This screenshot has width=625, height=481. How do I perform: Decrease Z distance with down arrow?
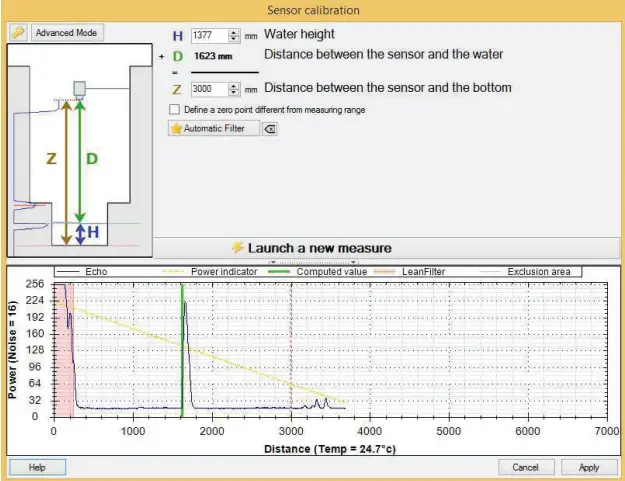pyautogui.click(x=234, y=92)
